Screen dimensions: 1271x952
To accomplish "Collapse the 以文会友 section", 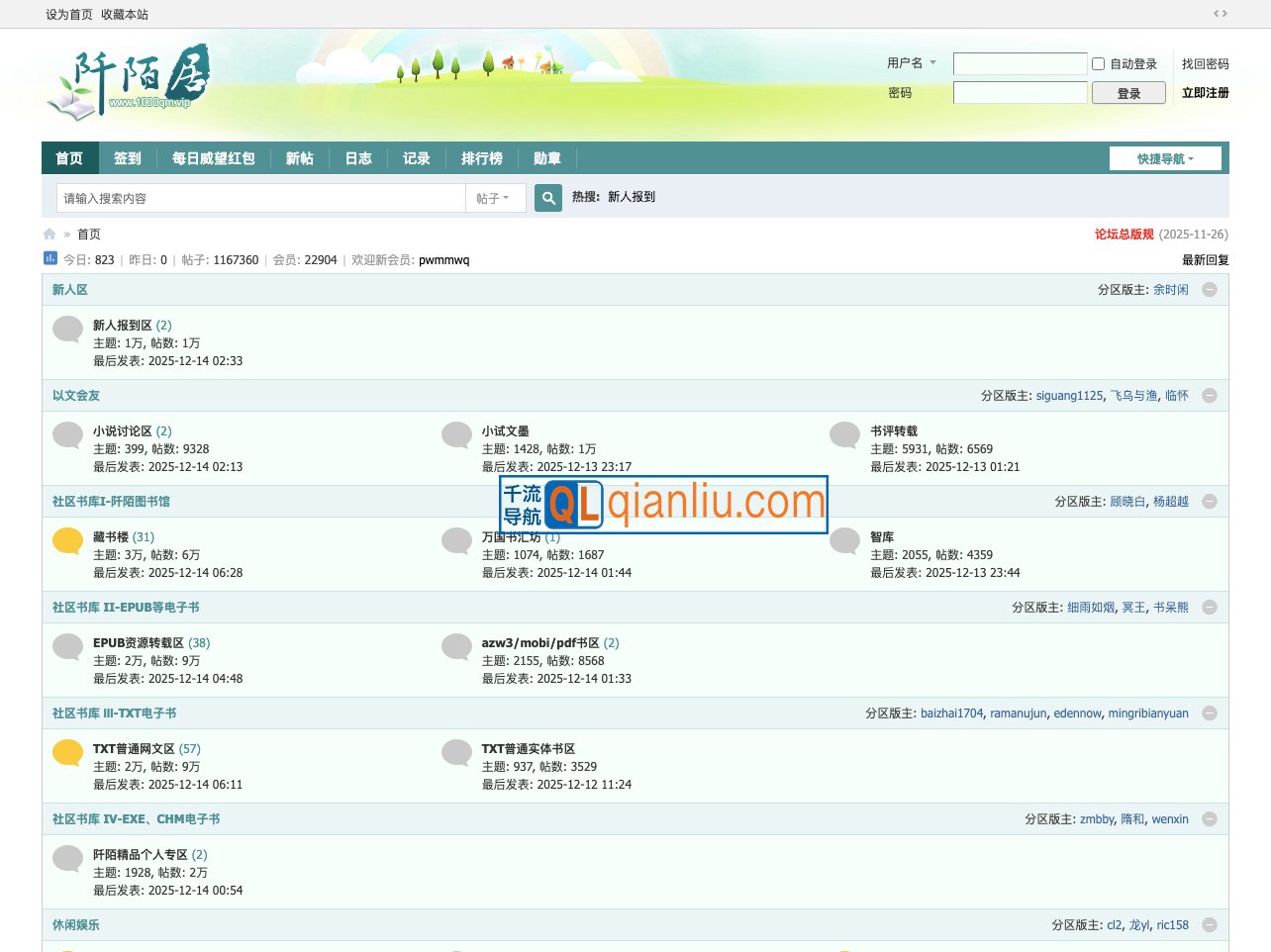I will [1209, 396].
